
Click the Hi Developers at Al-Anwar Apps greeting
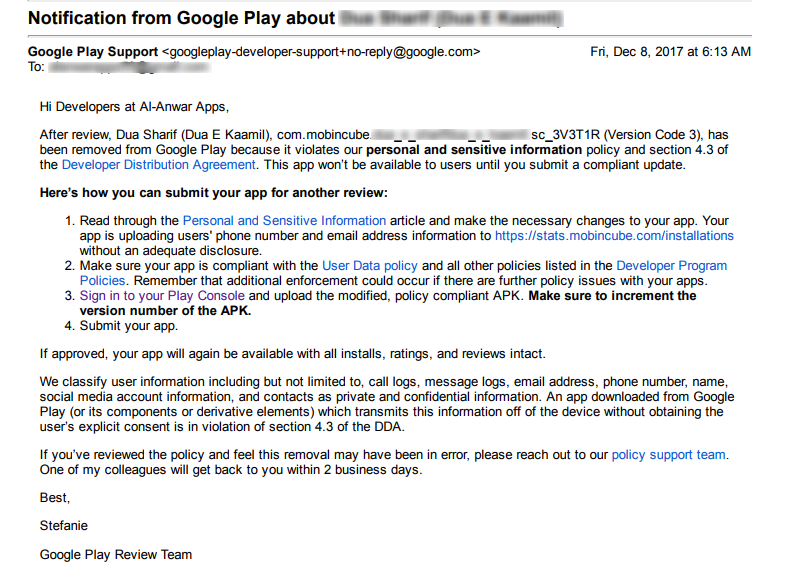135,107
